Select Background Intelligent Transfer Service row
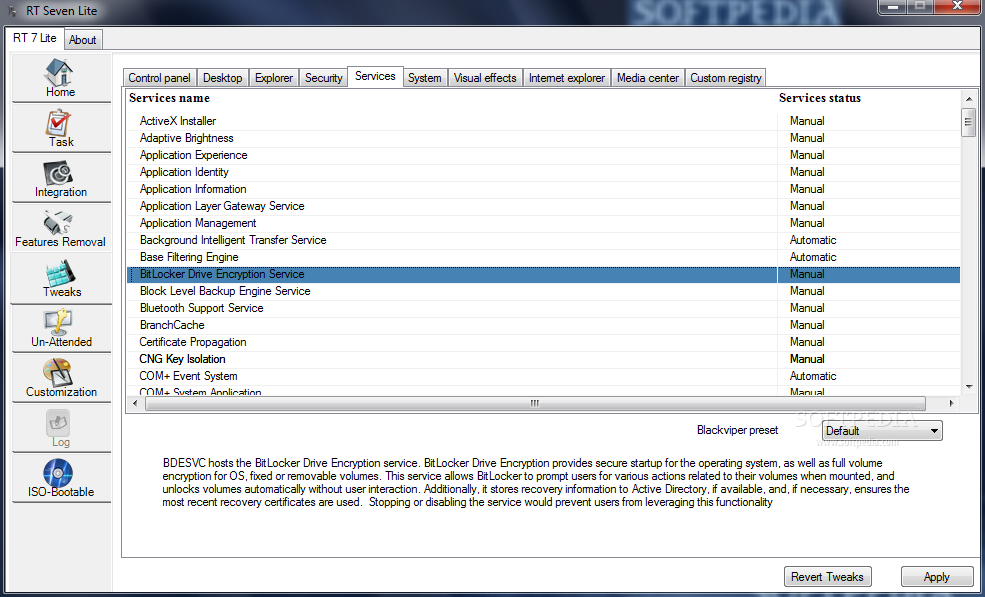Viewport: 985px width, 597px height. point(543,240)
